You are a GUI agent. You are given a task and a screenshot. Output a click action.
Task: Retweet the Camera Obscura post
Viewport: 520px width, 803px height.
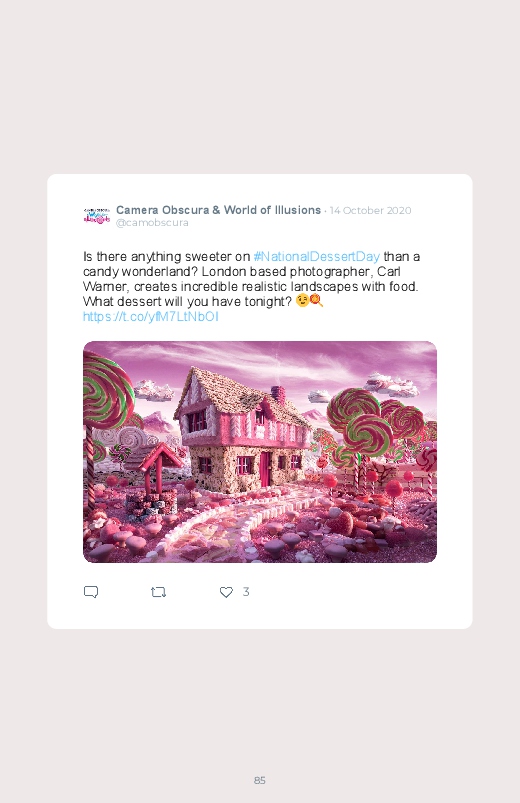click(x=158, y=593)
